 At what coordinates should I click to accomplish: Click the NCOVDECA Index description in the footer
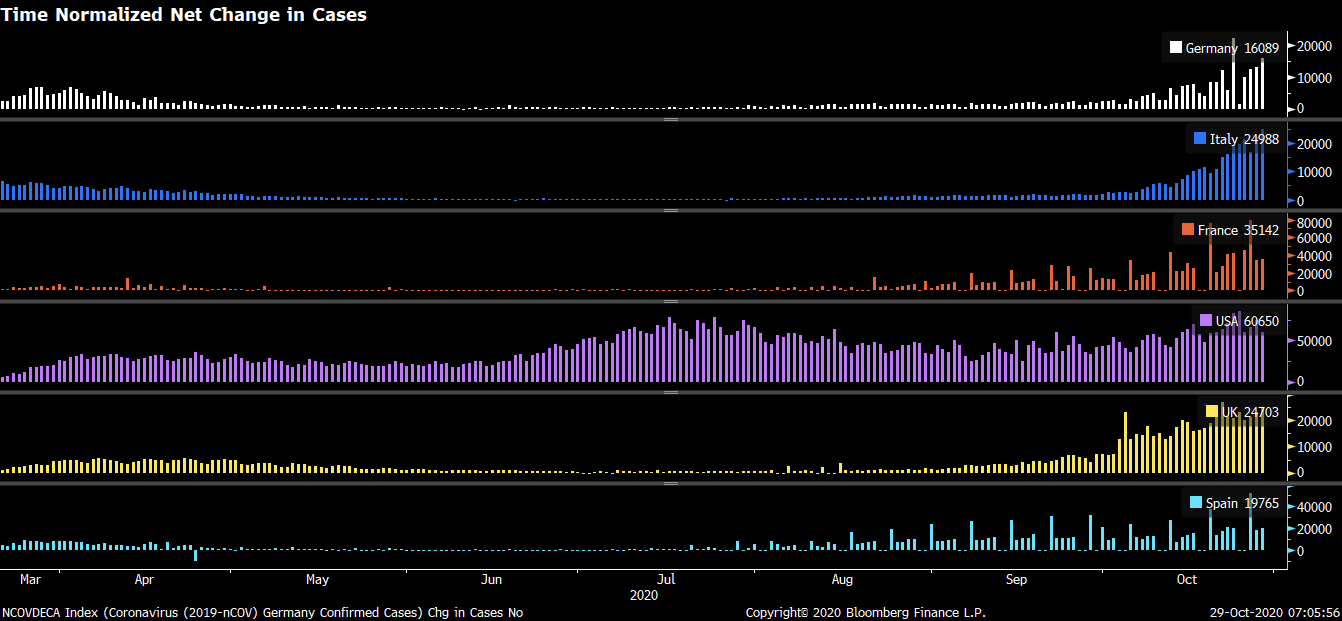coord(262,612)
